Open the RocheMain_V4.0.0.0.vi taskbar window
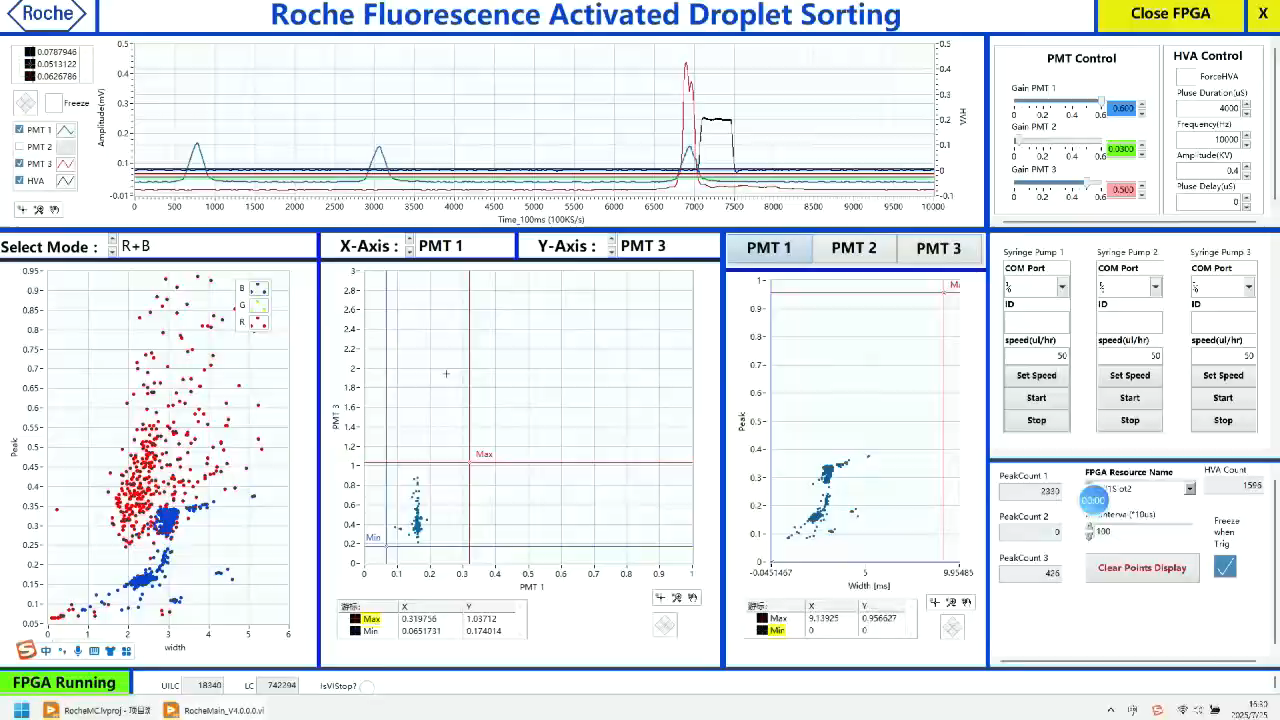 [214, 710]
